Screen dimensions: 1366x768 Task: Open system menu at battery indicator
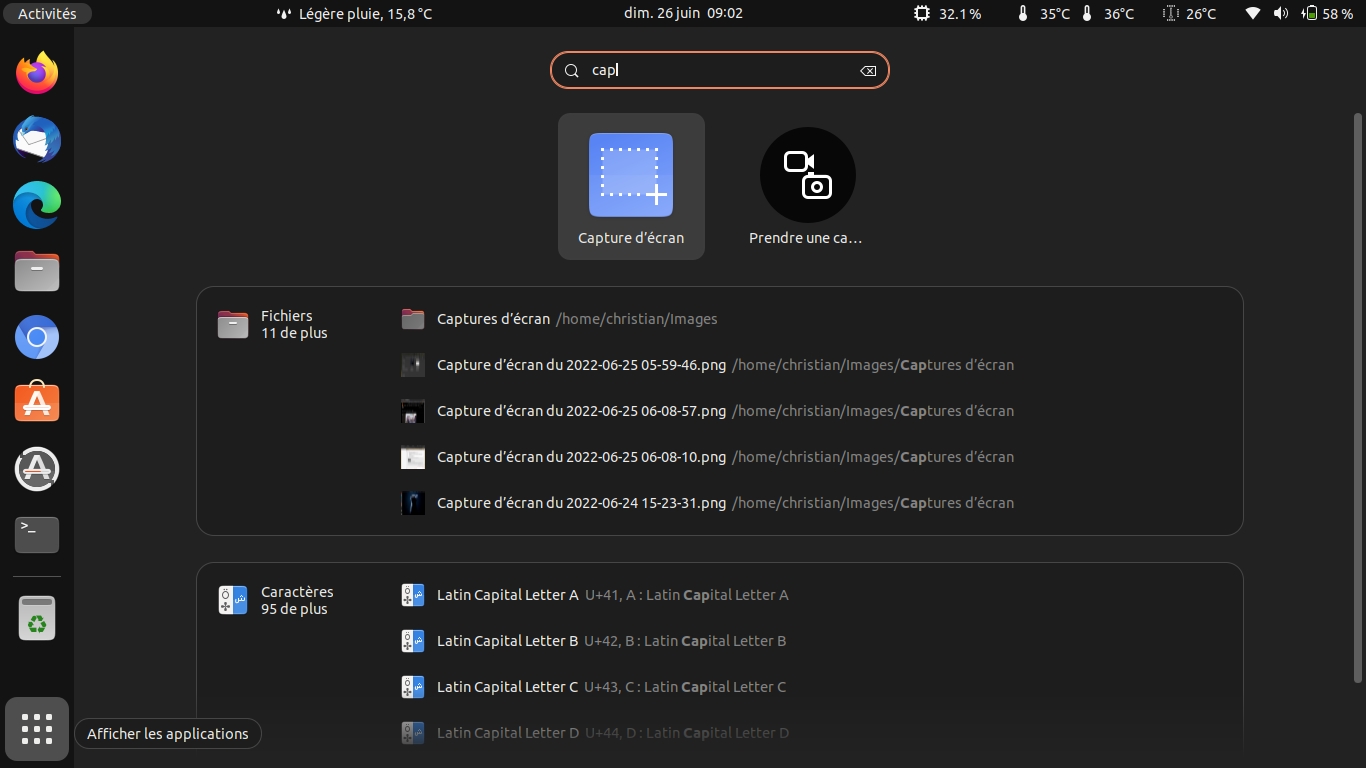(1328, 14)
